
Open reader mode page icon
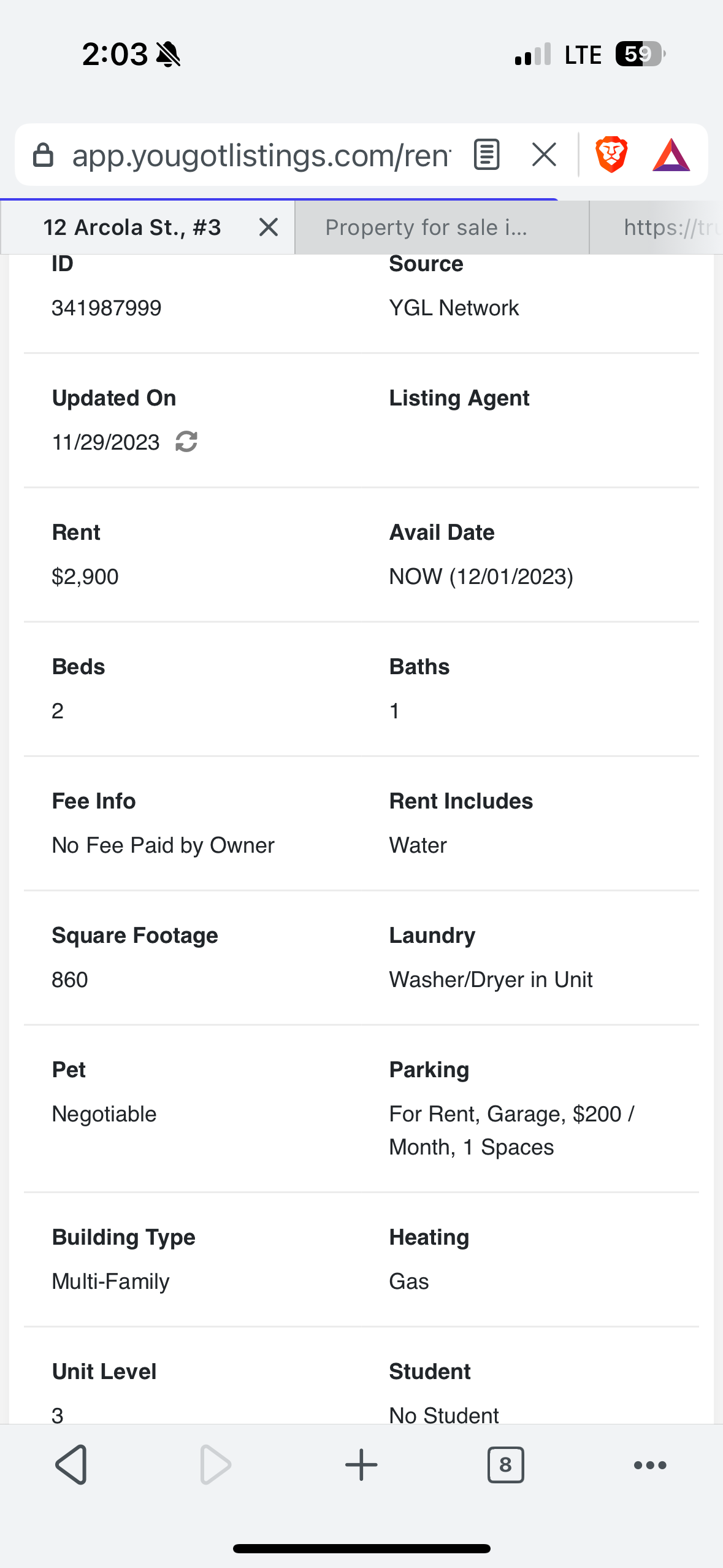487,155
